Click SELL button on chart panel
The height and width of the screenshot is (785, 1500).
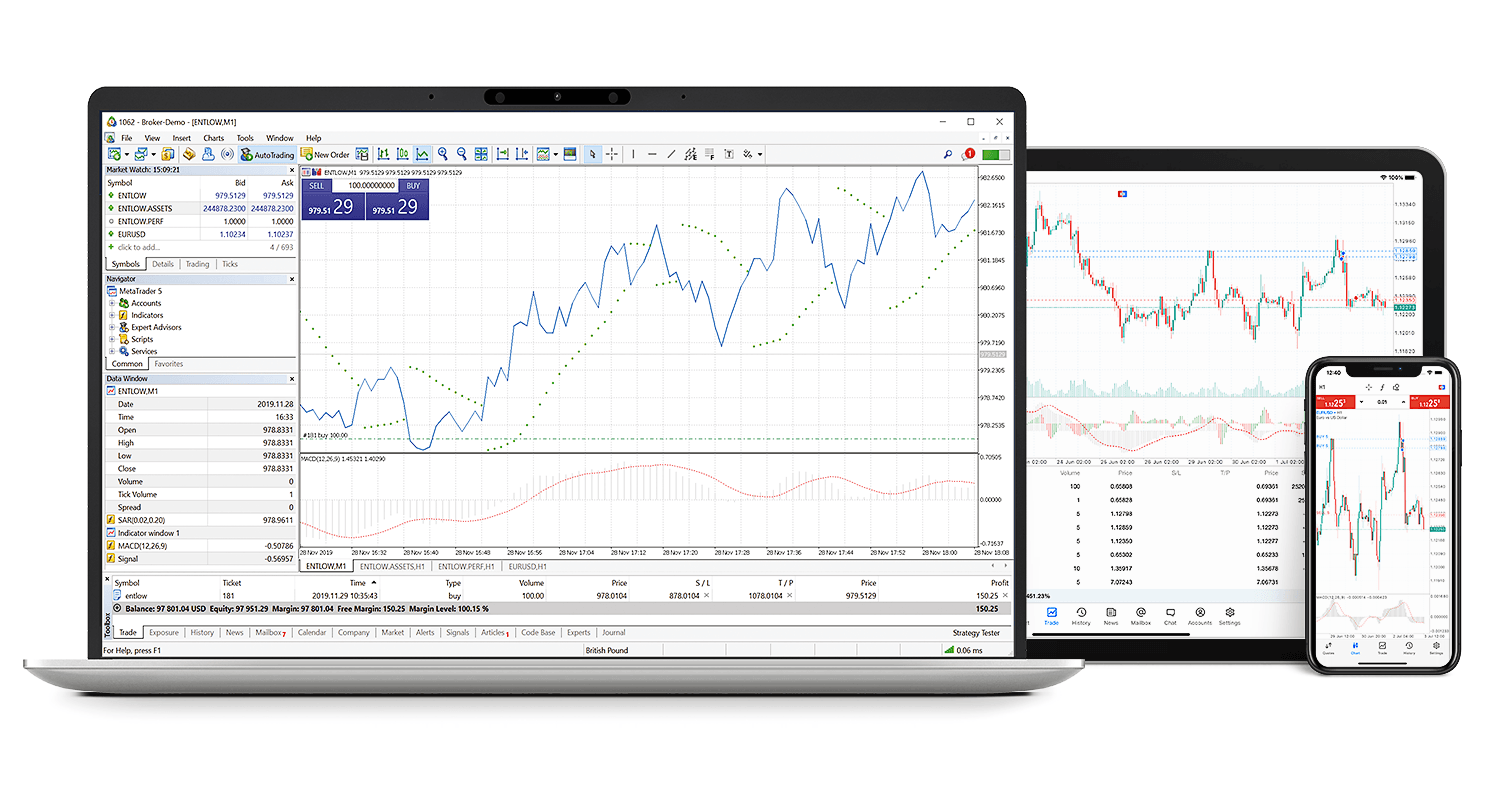click(x=317, y=186)
